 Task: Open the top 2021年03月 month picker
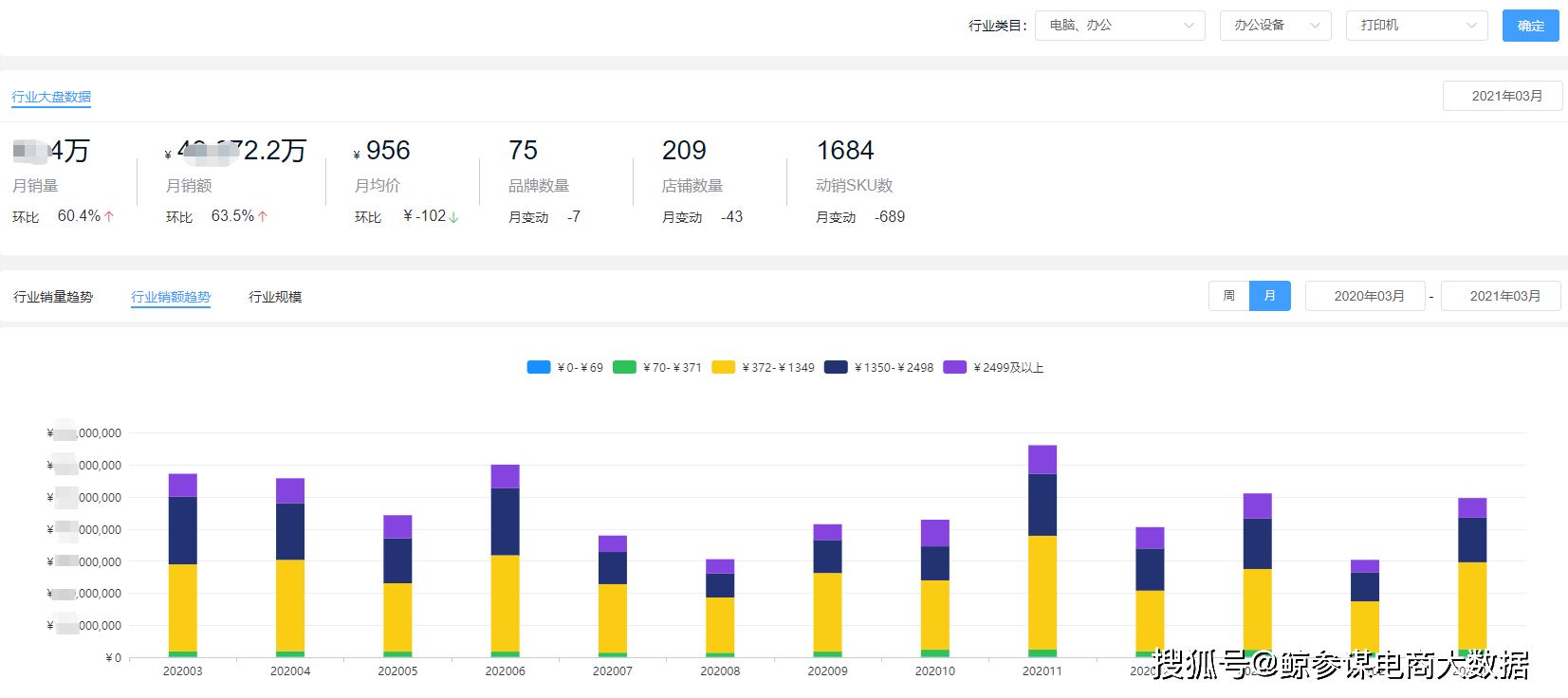pos(1503,96)
